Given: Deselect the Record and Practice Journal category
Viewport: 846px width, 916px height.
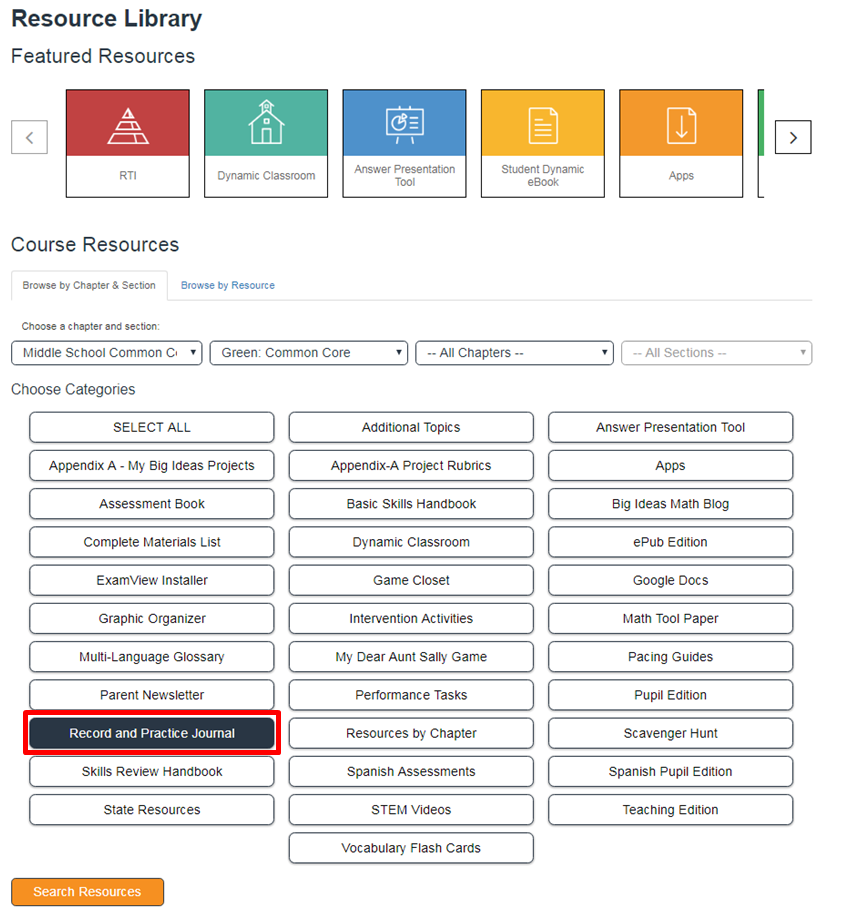Looking at the screenshot, I should (x=151, y=733).
